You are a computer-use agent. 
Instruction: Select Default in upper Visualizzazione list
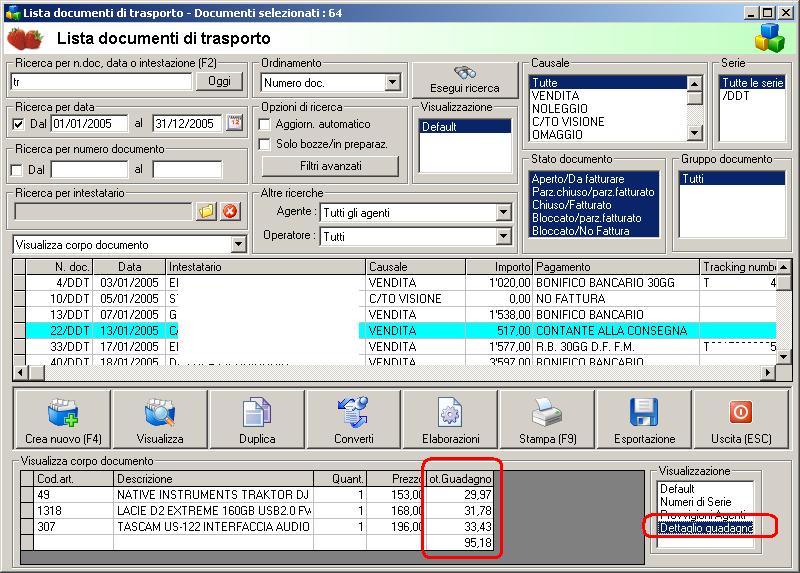click(465, 127)
